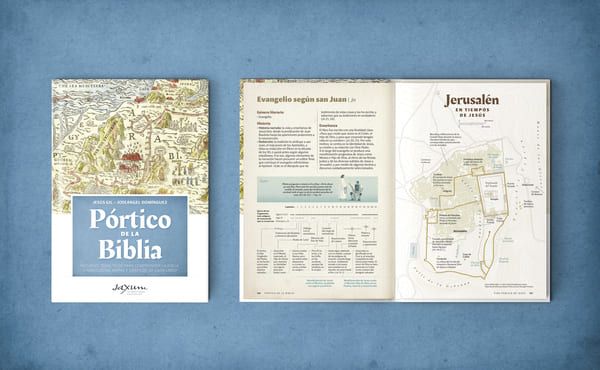The width and height of the screenshot is (600, 370).
Task: Click the 'Enseñanza' section heading
Action: click(x=329, y=126)
